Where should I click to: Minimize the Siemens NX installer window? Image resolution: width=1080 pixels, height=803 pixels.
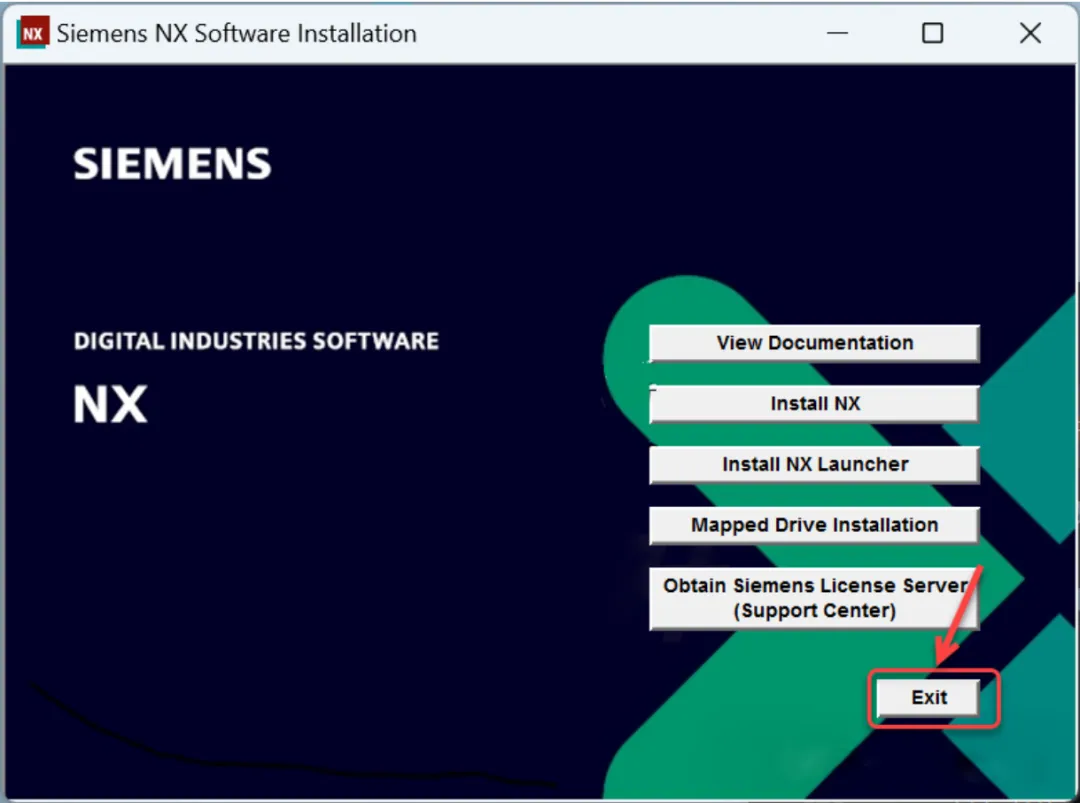click(837, 33)
